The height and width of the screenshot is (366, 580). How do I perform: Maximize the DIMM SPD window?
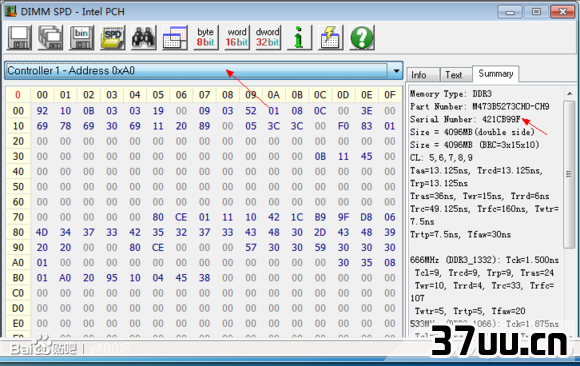(x=536, y=12)
